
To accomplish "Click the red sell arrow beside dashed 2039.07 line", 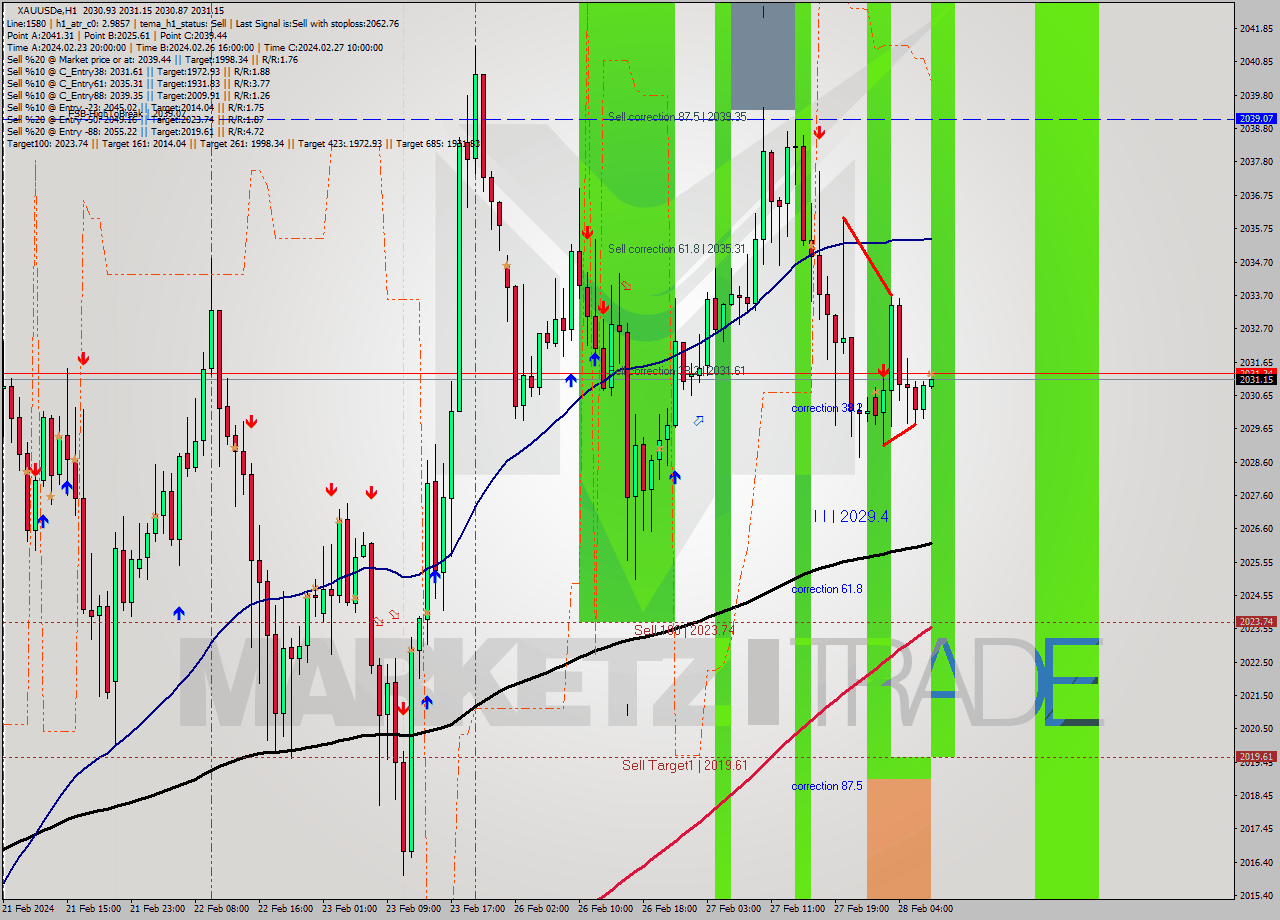I will tap(819, 132).
